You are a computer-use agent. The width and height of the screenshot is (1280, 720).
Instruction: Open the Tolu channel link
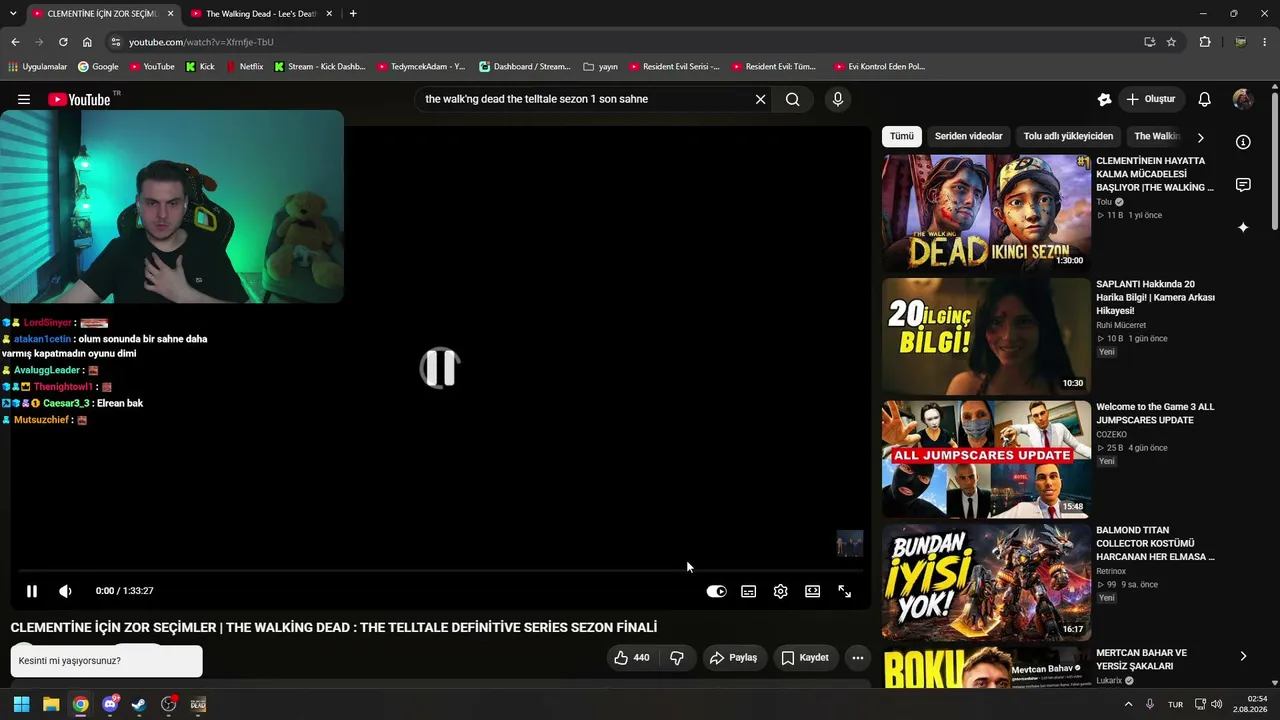click(x=1104, y=202)
